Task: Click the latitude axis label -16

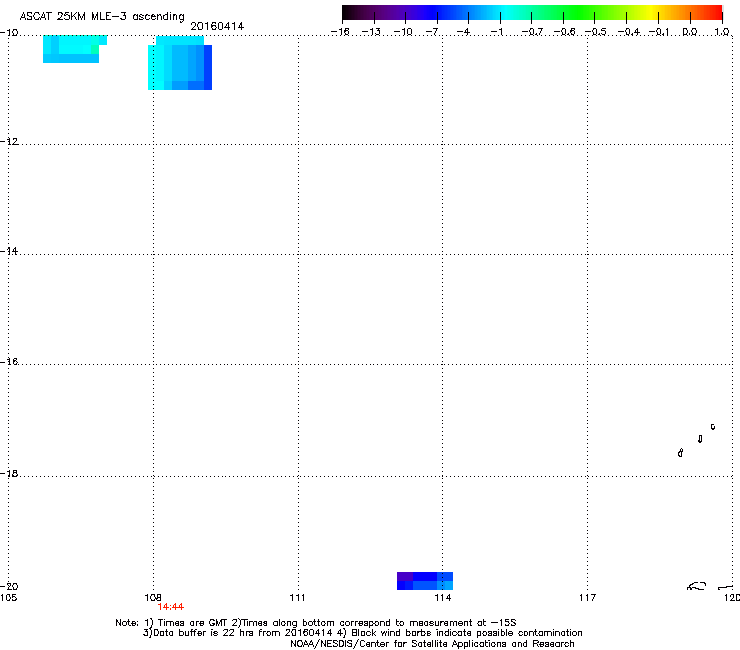Action: pos(9,362)
